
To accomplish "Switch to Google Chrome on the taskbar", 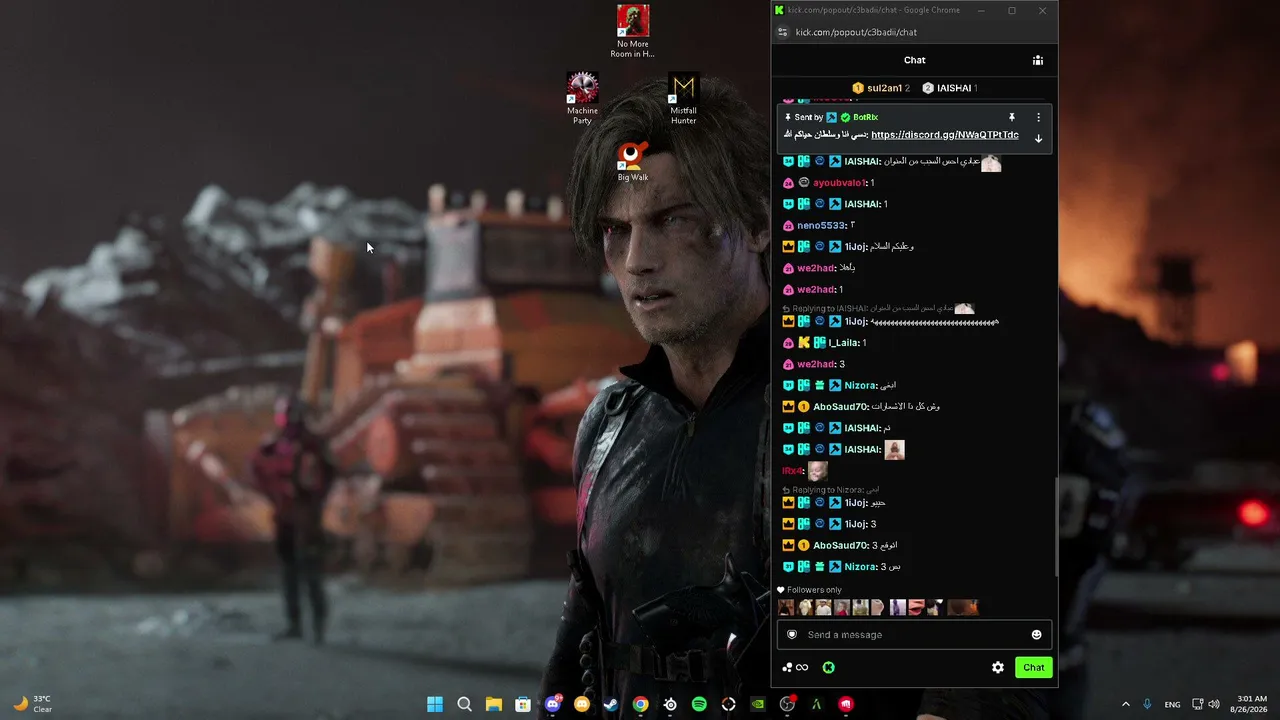I will [640, 704].
